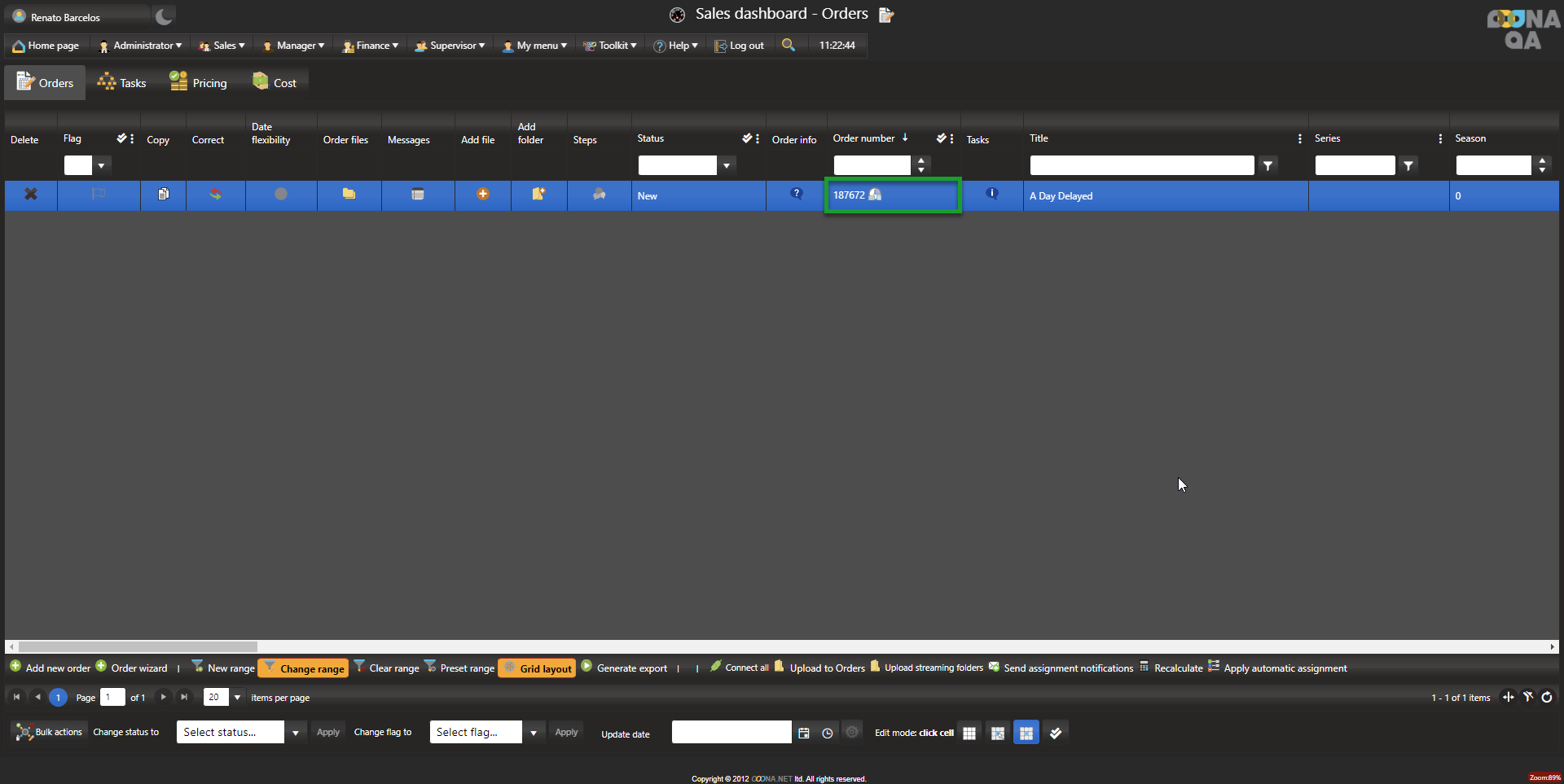The image size is (1564, 784).
Task: Delete order 187672 with the X icon
Action: [31, 195]
